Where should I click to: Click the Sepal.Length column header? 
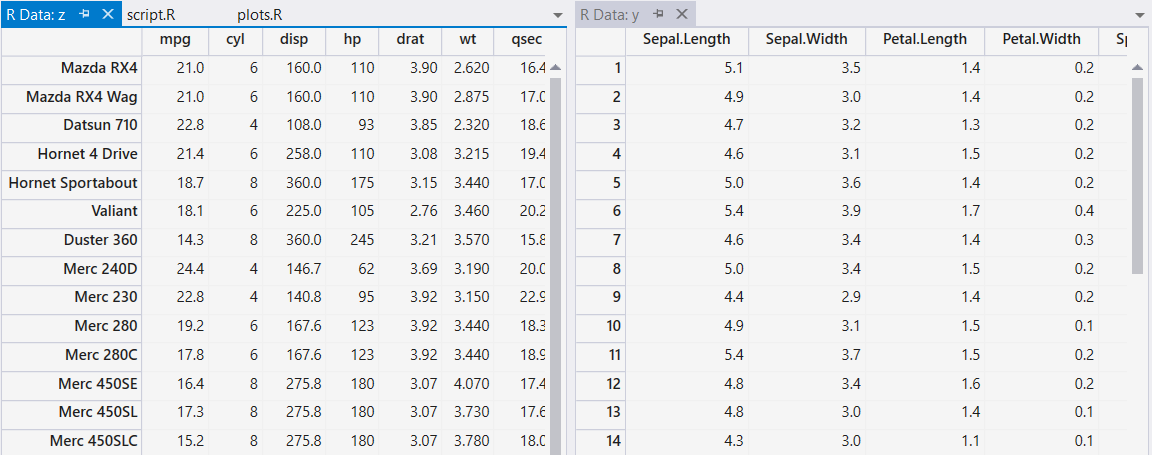(686, 40)
